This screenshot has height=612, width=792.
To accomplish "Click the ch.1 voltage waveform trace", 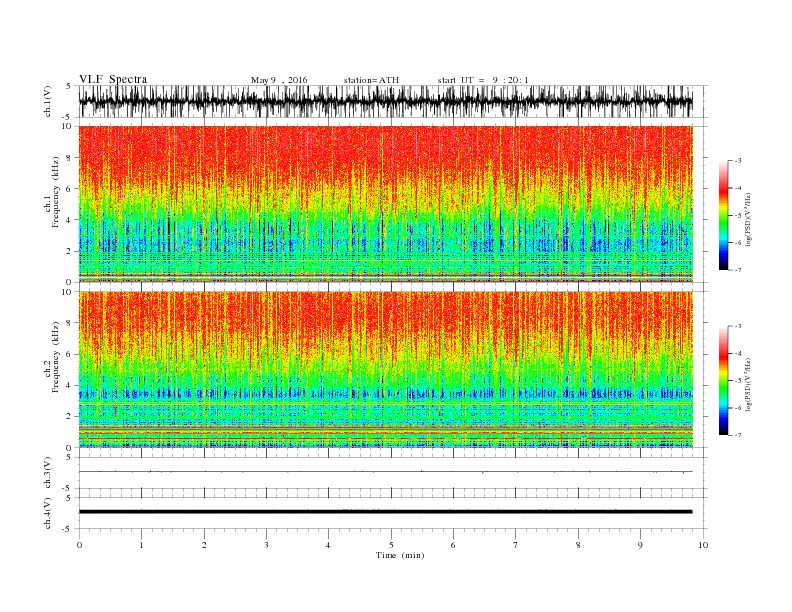I will click(x=385, y=101).
